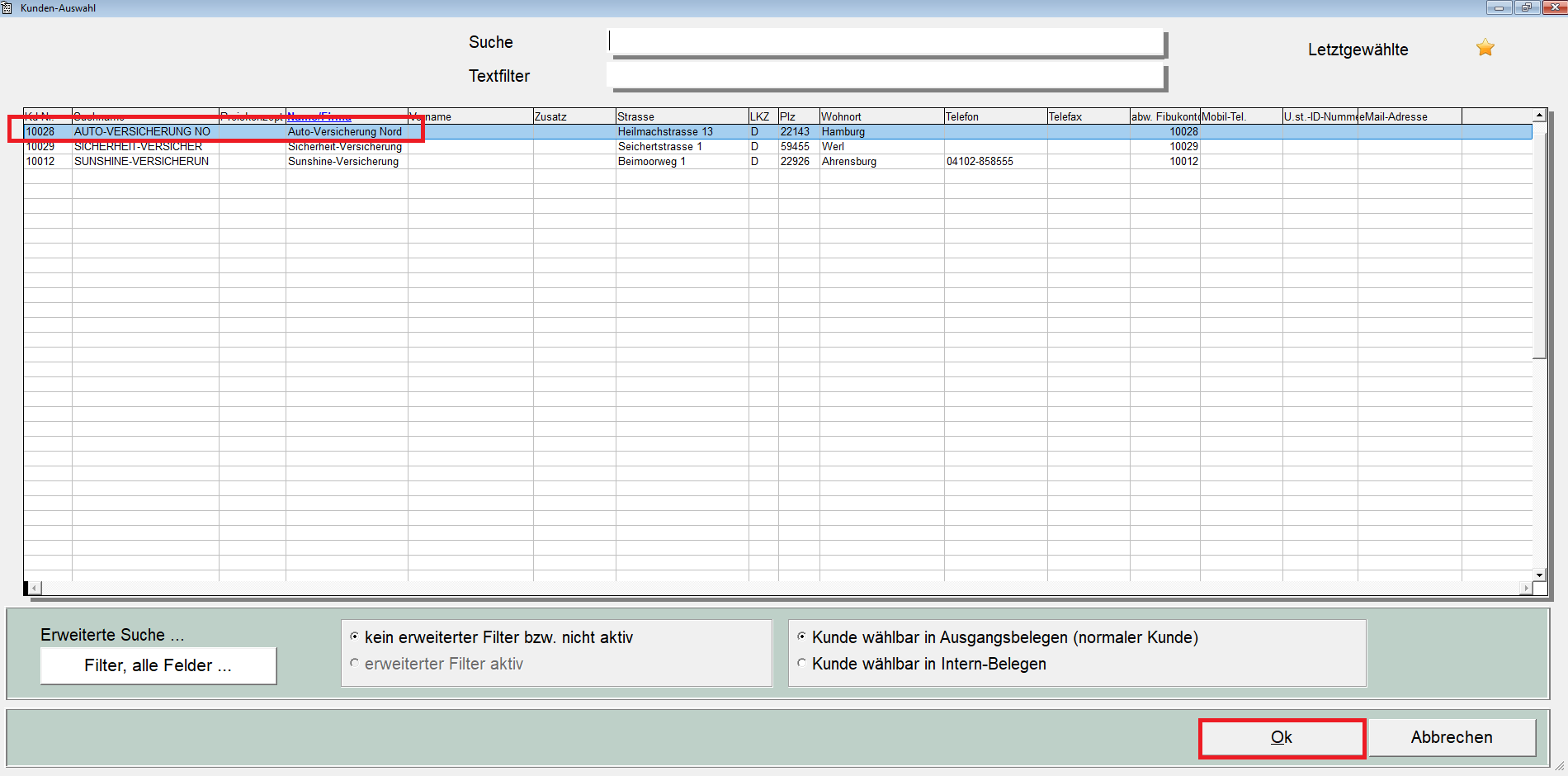Click postal code 59455 cell
Screen dimensions: 1568x776
(x=799, y=146)
